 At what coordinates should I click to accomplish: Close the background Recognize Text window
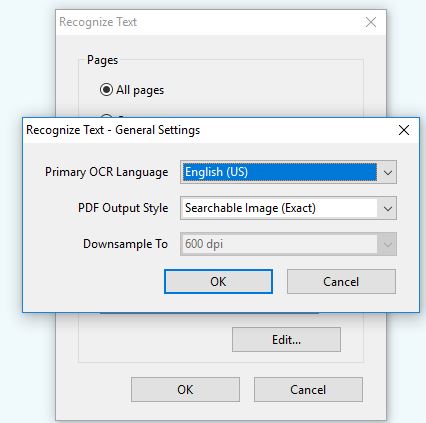371,22
